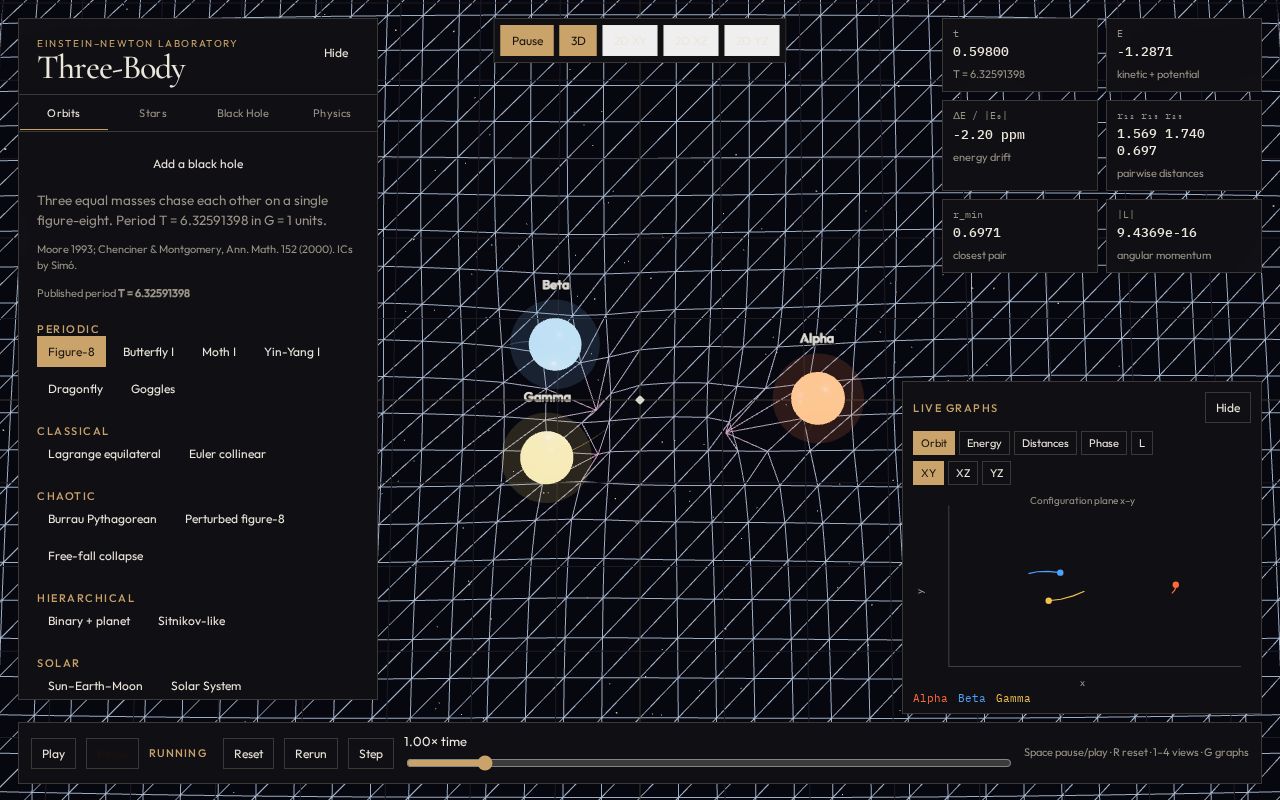Show the Energy graph
1280x800 pixels.
coord(984,443)
